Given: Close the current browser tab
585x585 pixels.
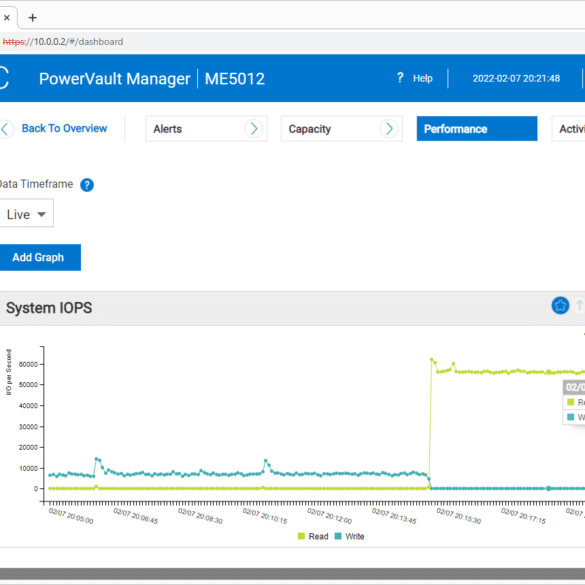Looking at the screenshot, I should (6, 18).
